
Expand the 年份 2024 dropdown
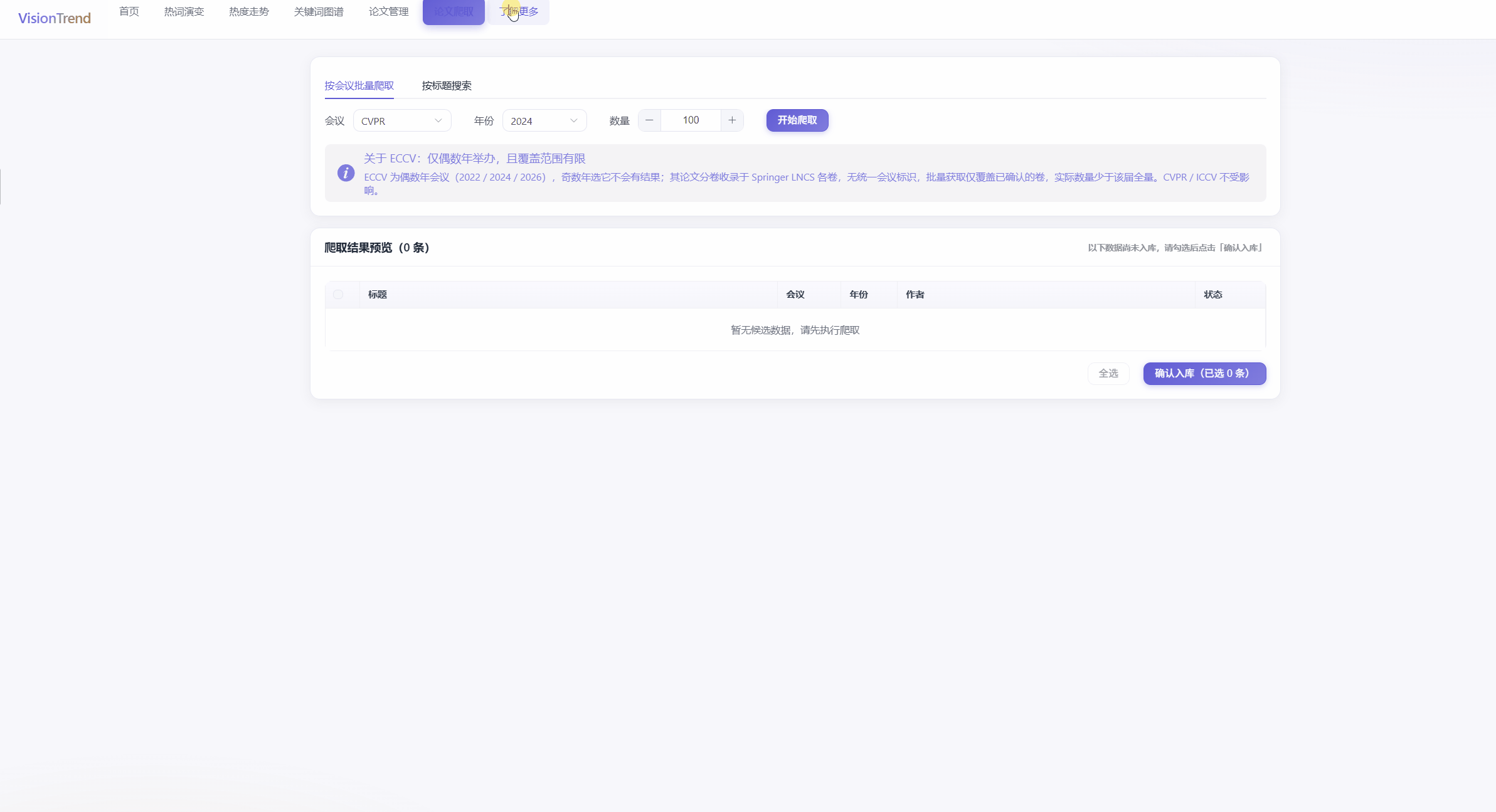(544, 120)
